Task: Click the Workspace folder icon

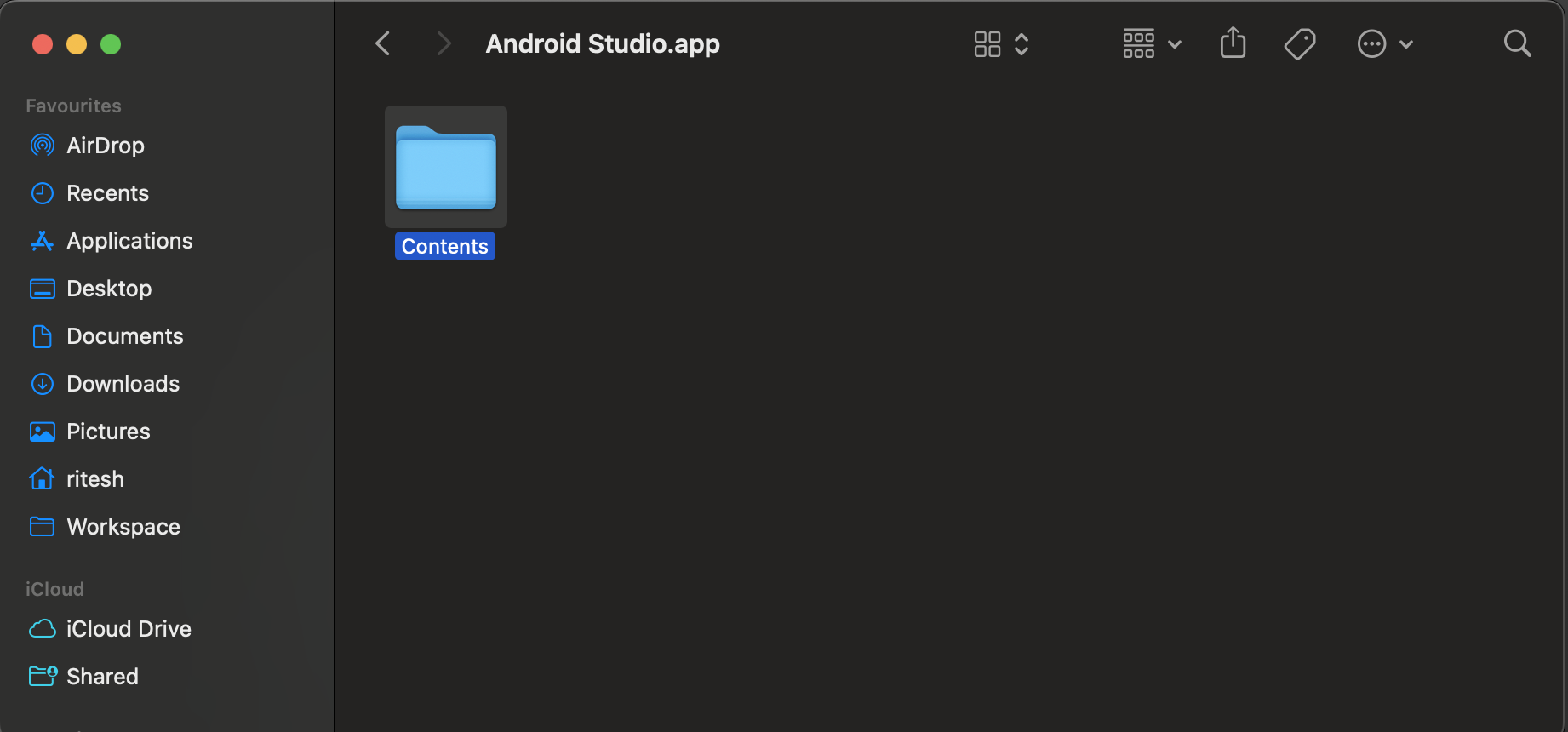Action: (43, 527)
